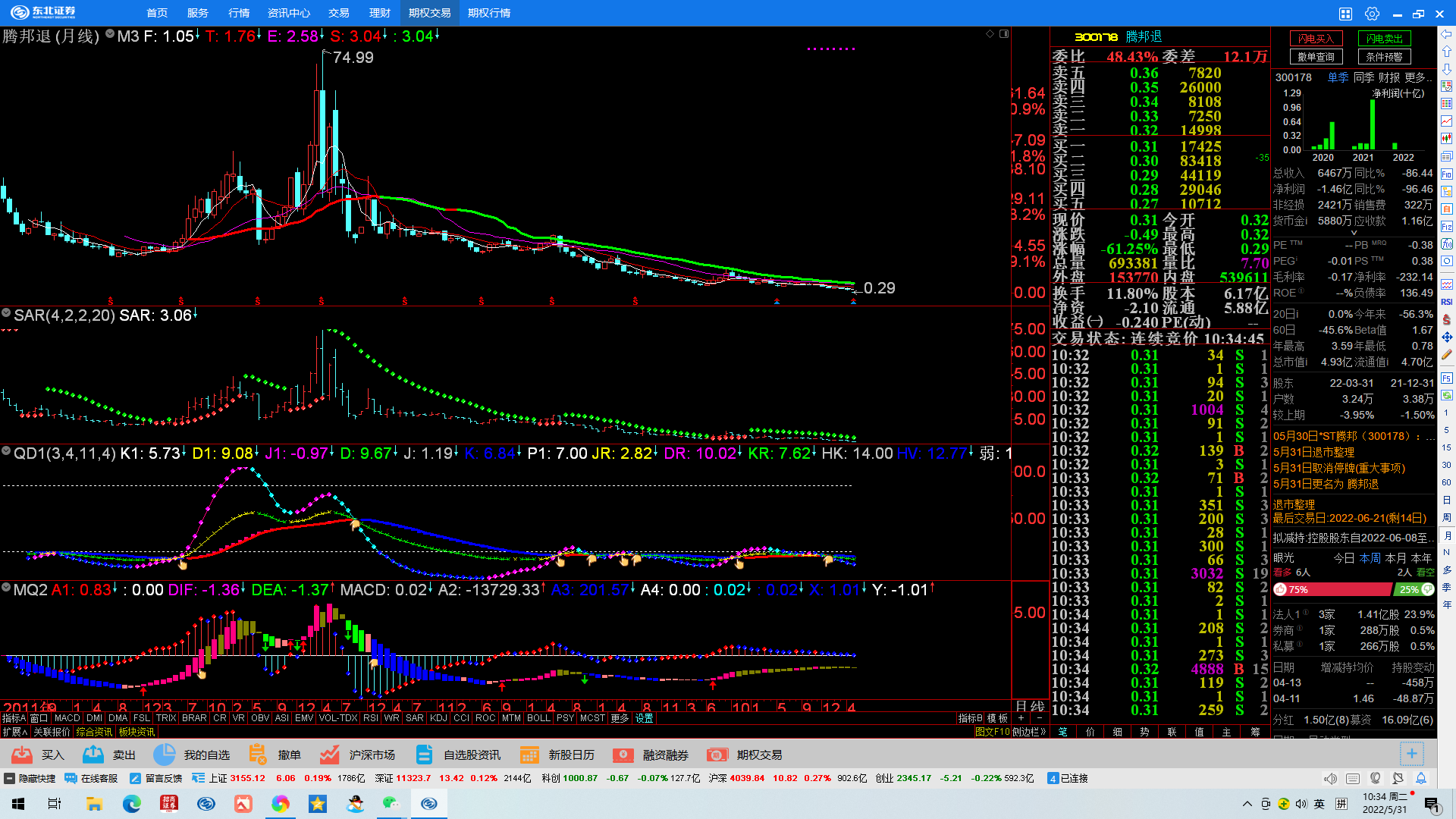Open 我的自选 pie chart icon
1456x819 pixels.
(165, 755)
